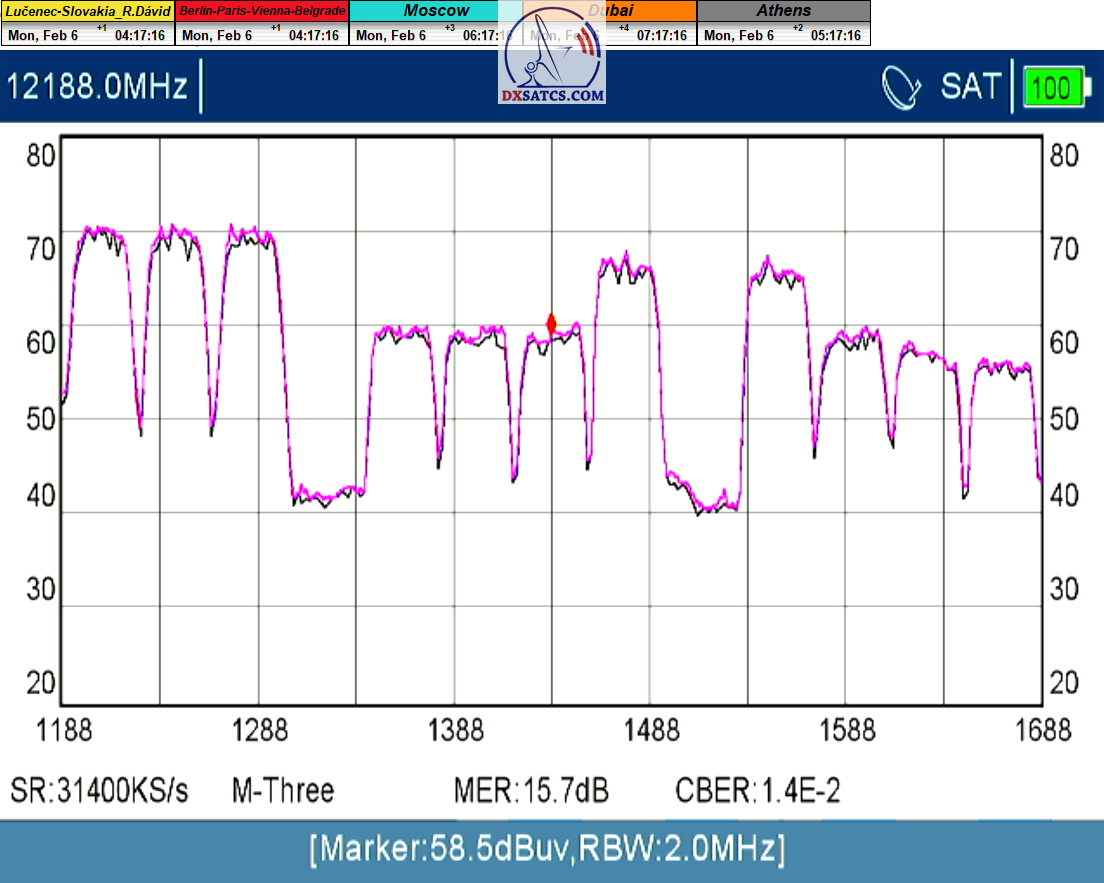
Task: Select the red diamond marker on spectrum
Action: (x=551, y=324)
